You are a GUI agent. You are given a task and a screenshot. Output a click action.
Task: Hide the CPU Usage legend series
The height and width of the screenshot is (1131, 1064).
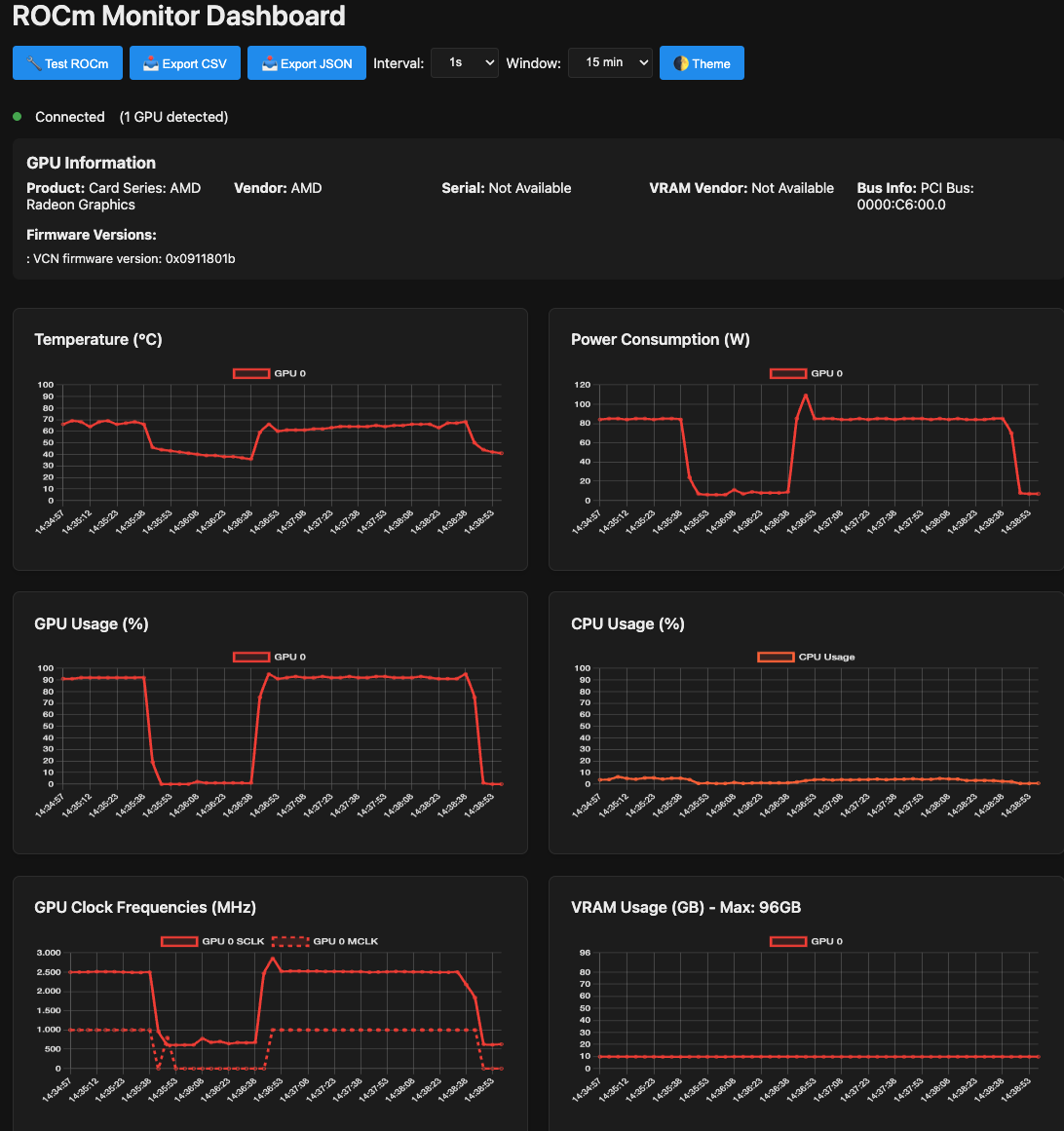[806, 657]
